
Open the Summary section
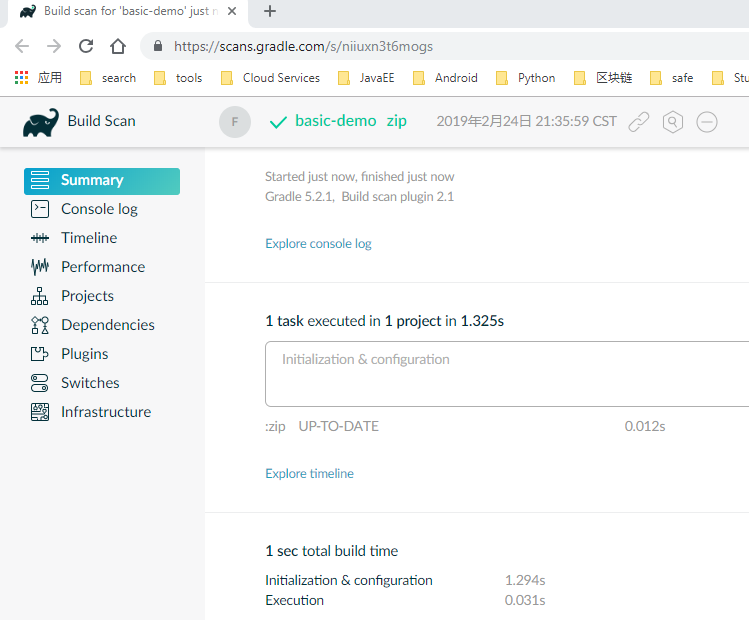point(102,181)
